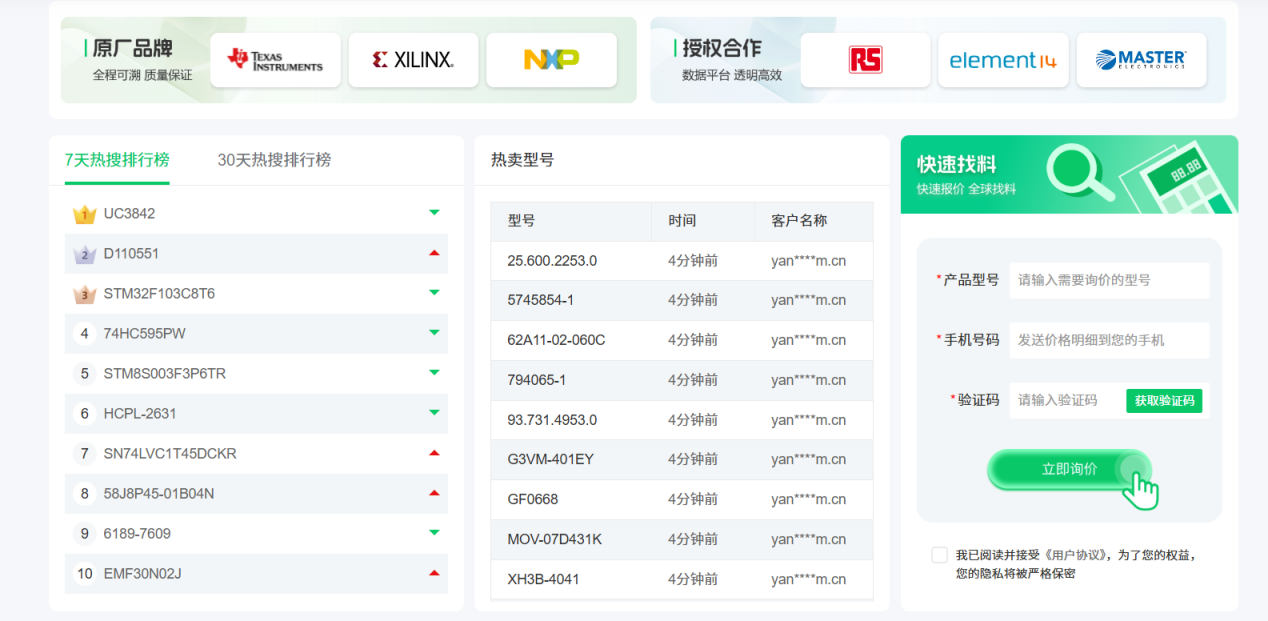The width and height of the screenshot is (1268, 621).
Task: Click into the 手机号码 input field
Action: [1108, 340]
